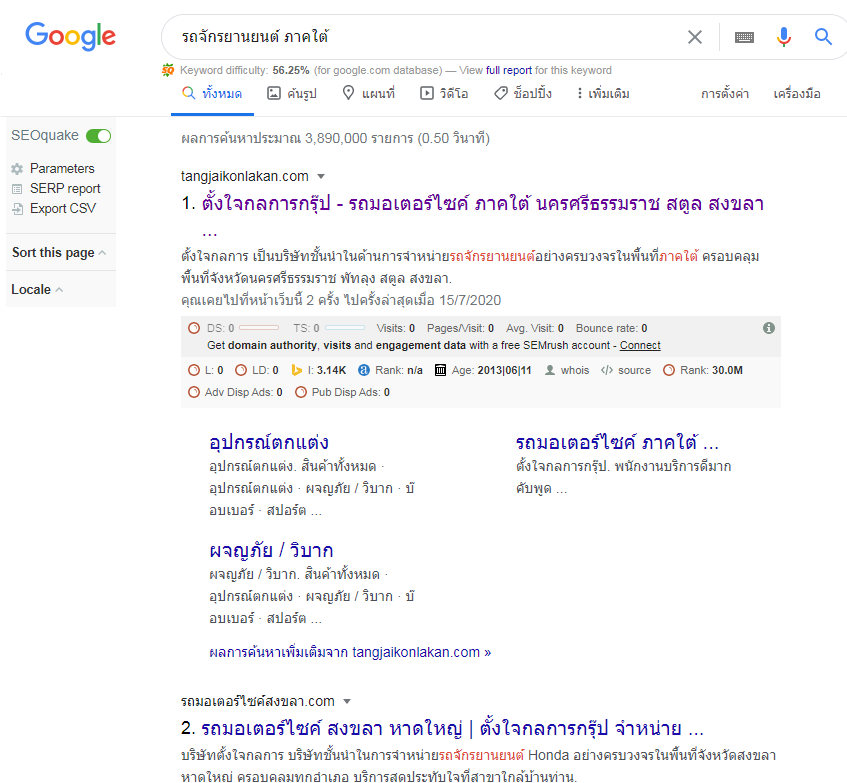Open the เพิ่มเติม (More) menu
The width and height of the screenshot is (847, 783).
(602, 94)
